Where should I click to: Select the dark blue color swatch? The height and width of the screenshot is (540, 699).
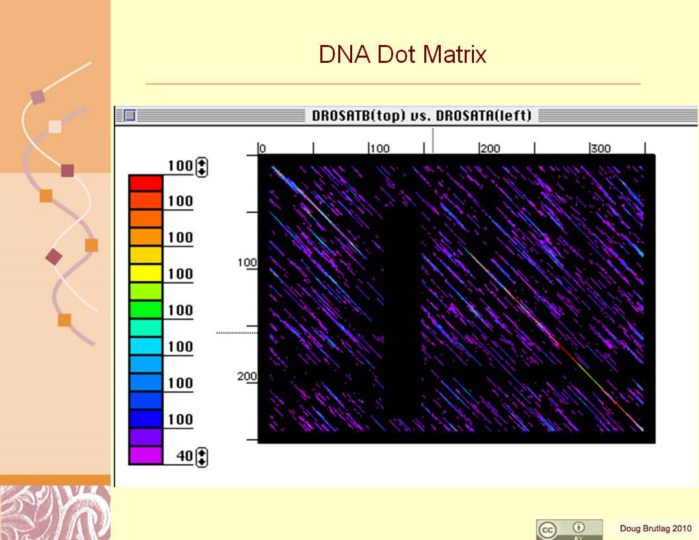click(145, 418)
